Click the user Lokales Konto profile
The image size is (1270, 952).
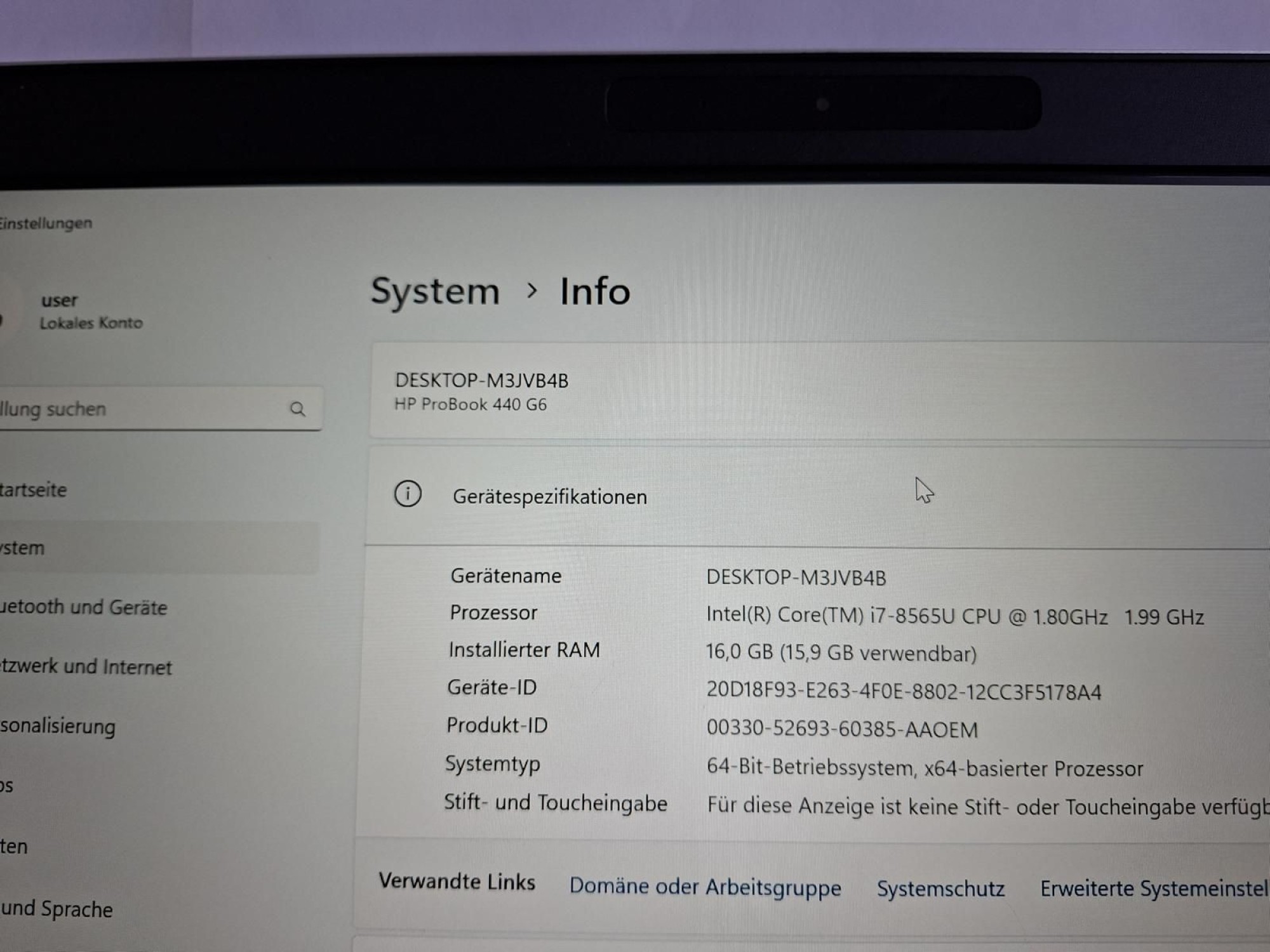tap(89, 311)
